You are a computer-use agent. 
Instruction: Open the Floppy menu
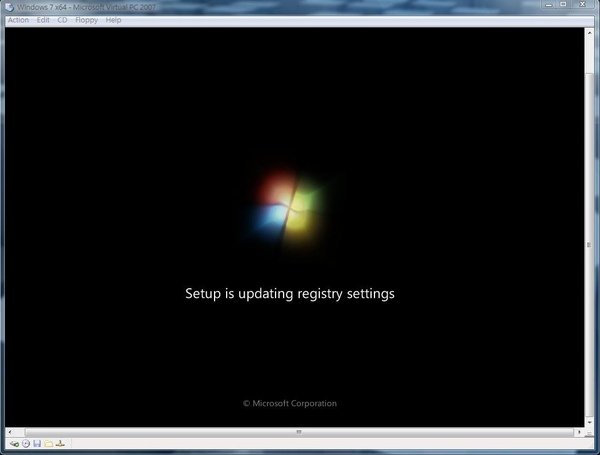pos(86,20)
